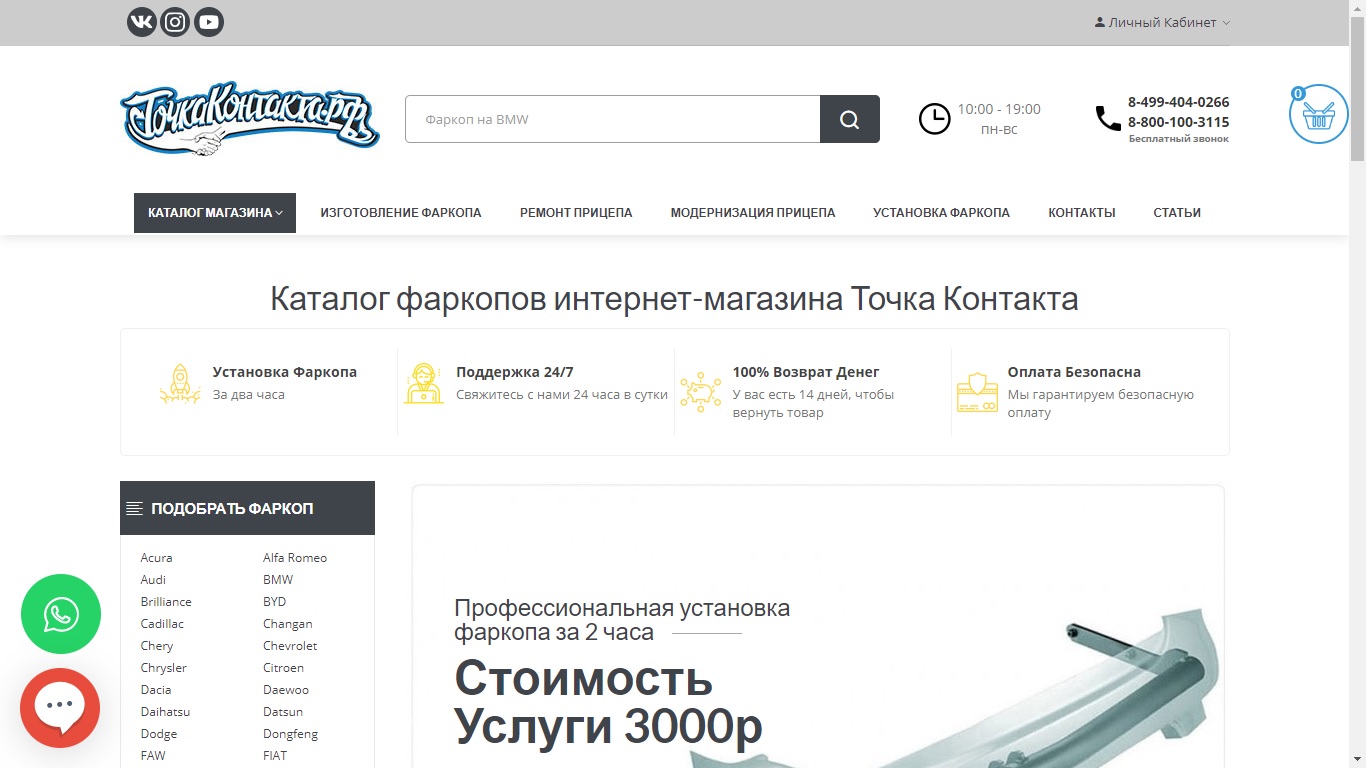
Task: Open the red chat bubble widget
Action: pyautogui.click(x=60, y=708)
